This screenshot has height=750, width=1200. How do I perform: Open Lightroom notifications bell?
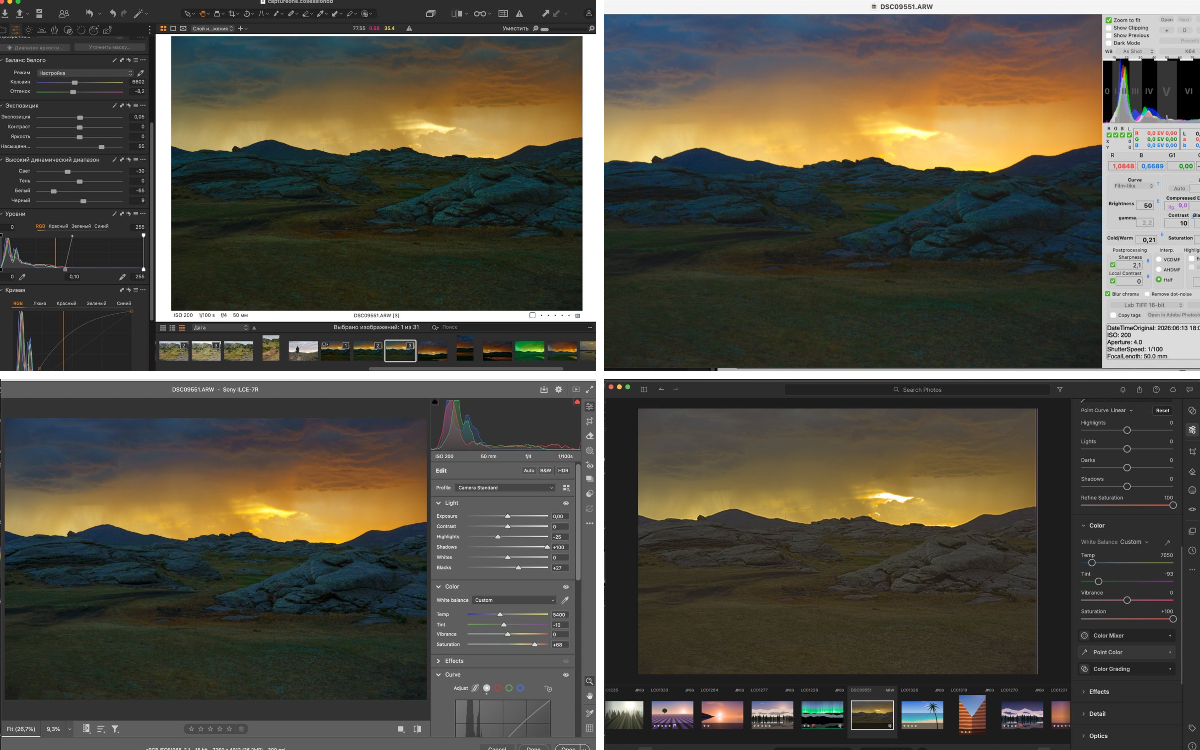point(1124,389)
